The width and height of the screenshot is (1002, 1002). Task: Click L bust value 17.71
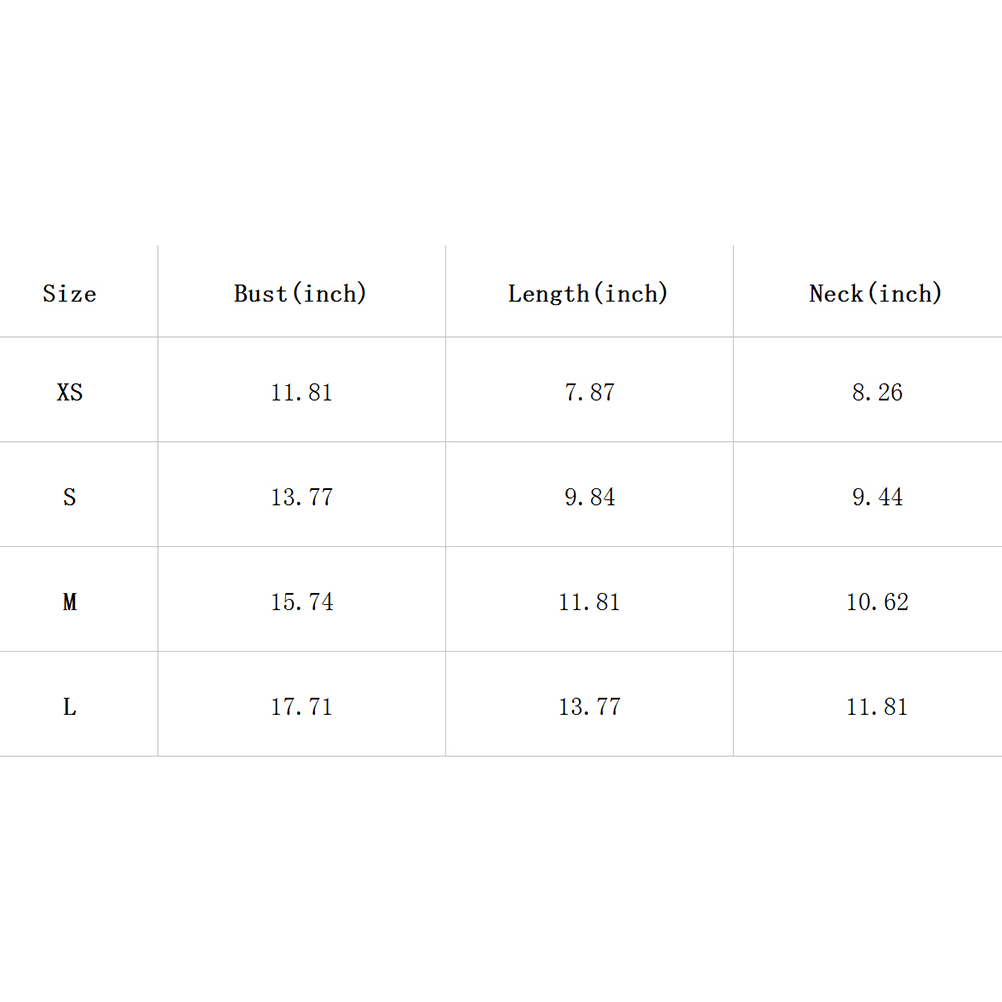(301, 707)
